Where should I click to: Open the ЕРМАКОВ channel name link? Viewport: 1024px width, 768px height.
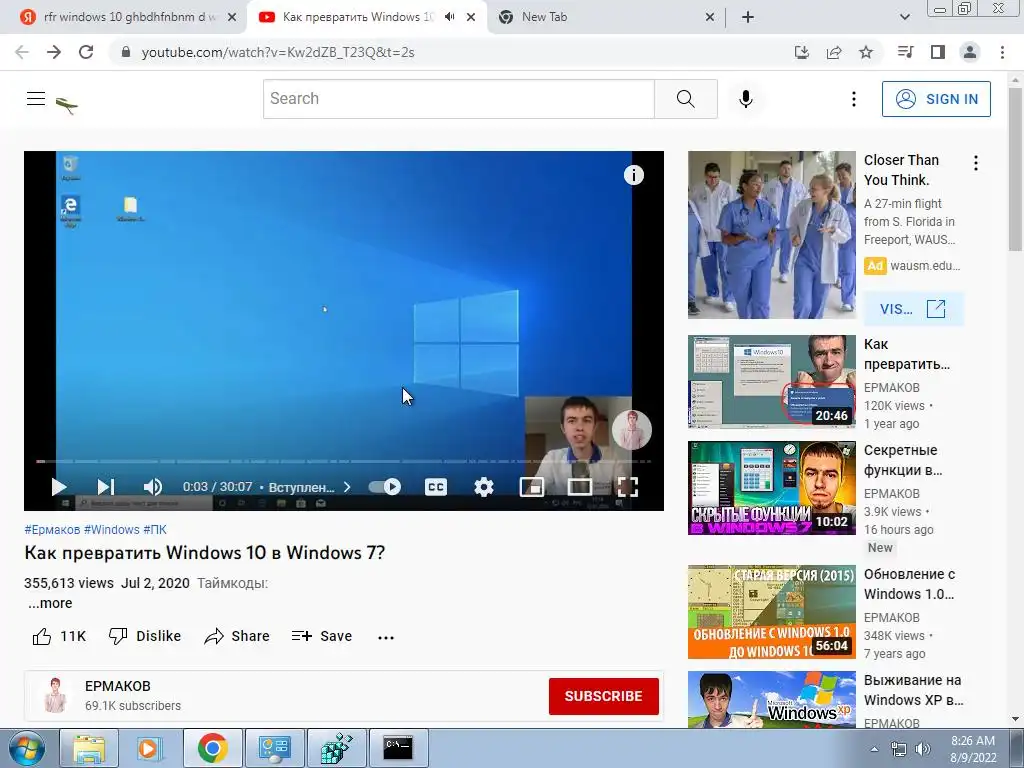(x=118, y=686)
